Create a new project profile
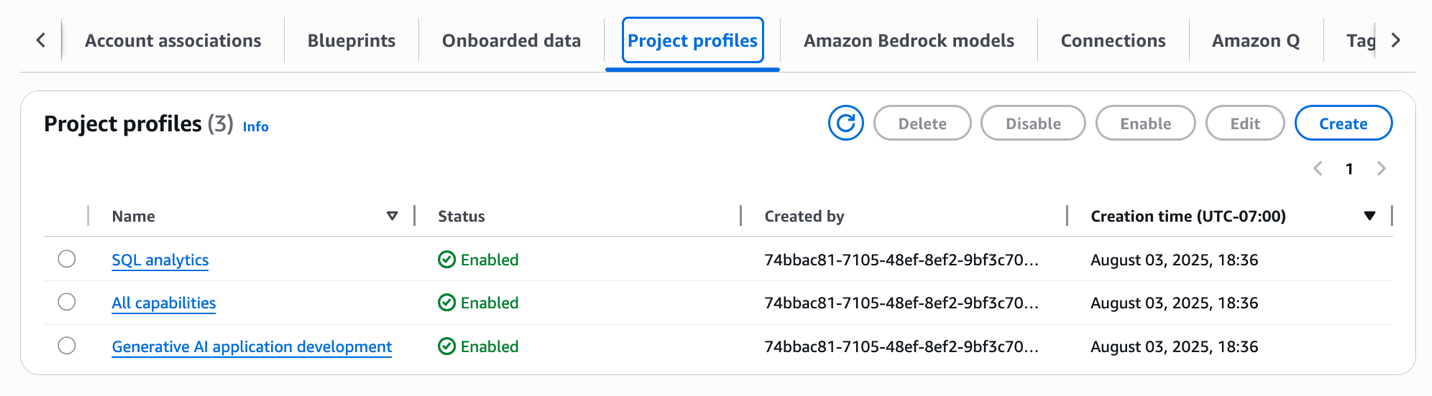The width and height of the screenshot is (1432, 396). click(x=1343, y=123)
